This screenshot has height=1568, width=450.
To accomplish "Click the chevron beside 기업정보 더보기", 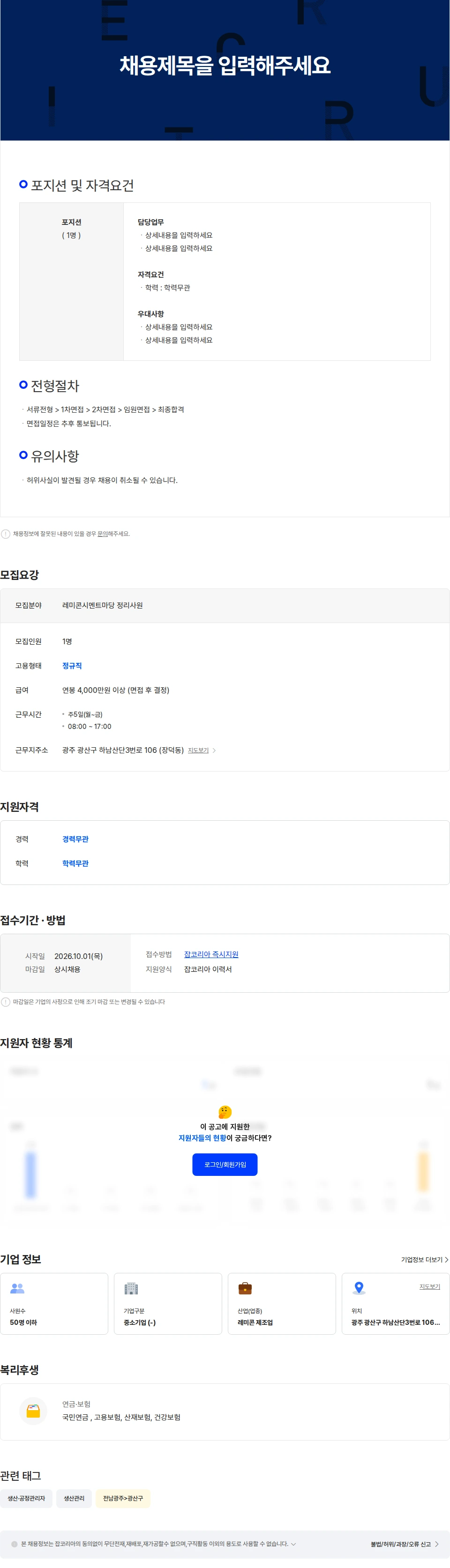I will click(x=446, y=1259).
